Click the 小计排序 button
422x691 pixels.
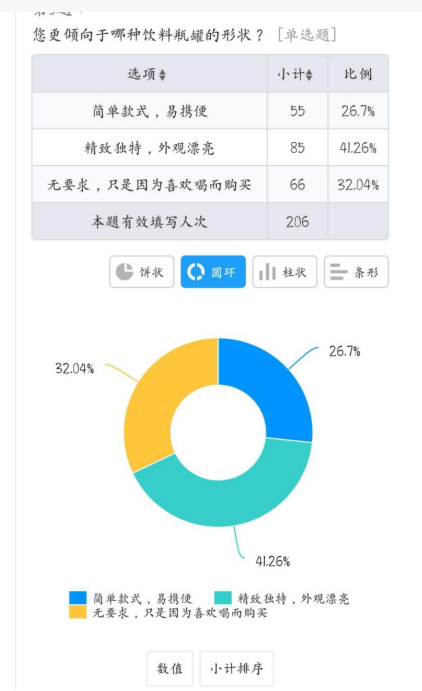[237, 669]
